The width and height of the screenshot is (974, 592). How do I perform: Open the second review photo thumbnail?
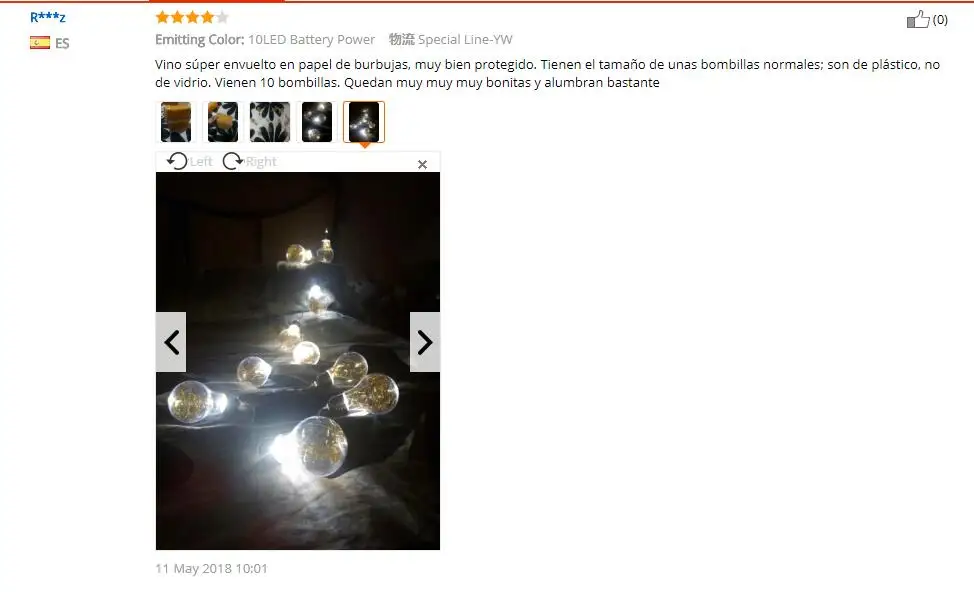tap(223, 122)
